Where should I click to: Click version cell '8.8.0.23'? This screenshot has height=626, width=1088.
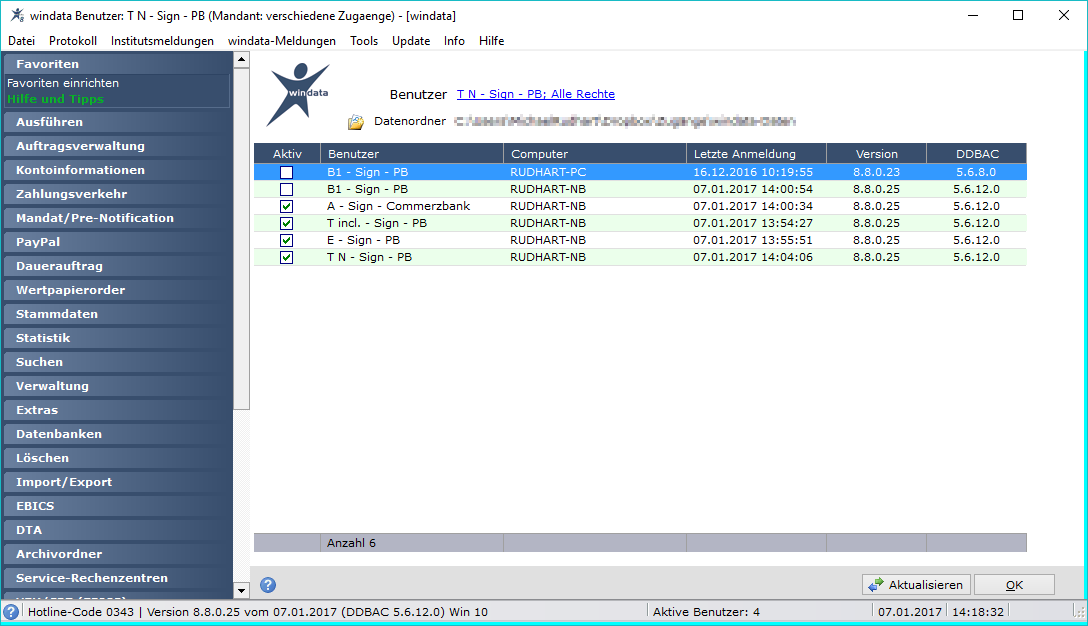click(x=876, y=172)
